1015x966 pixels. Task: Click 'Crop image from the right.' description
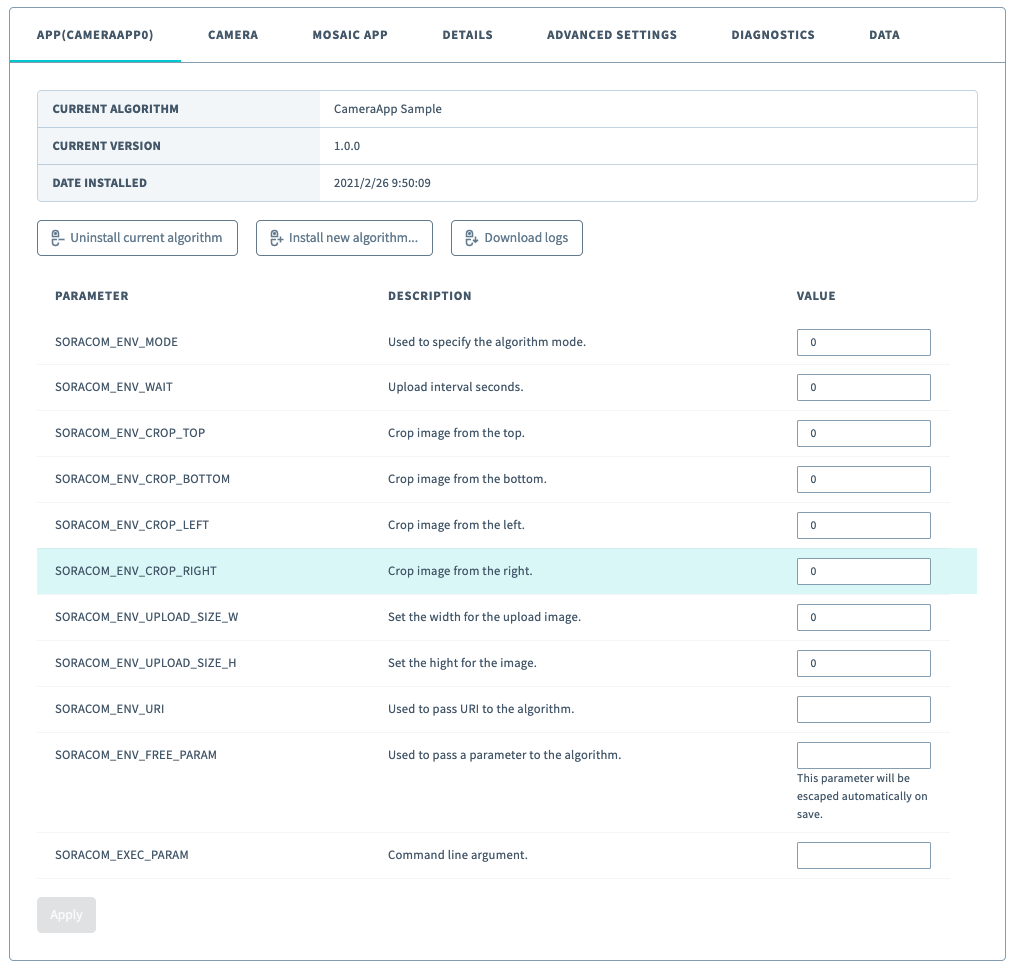(460, 570)
